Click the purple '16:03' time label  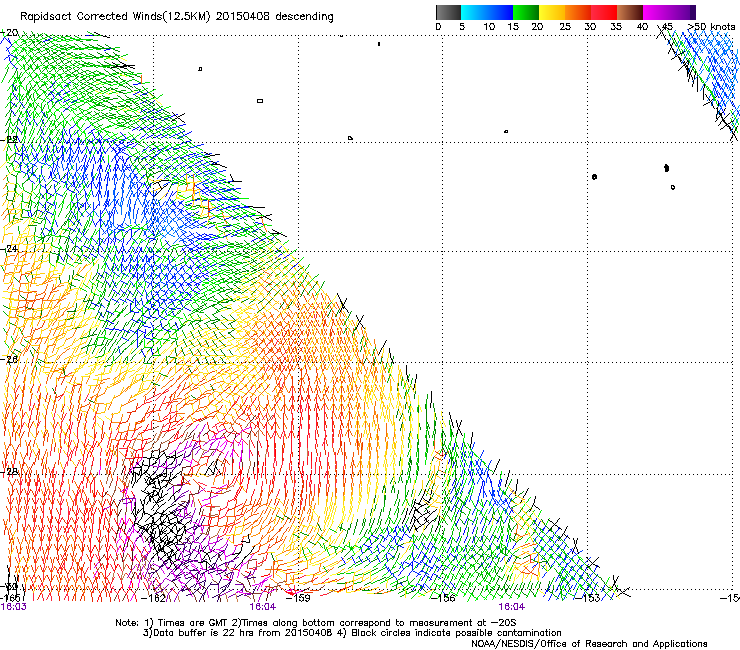click(14, 607)
